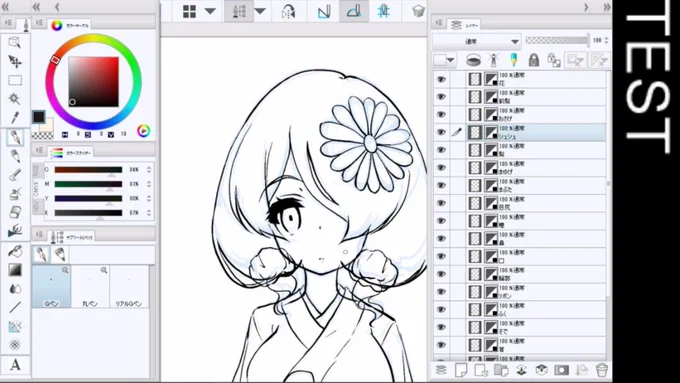Click the flip horizontal icon in top toolbar
Image resolution: width=680 pixels, height=383 pixels.
[x=288, y=11]
